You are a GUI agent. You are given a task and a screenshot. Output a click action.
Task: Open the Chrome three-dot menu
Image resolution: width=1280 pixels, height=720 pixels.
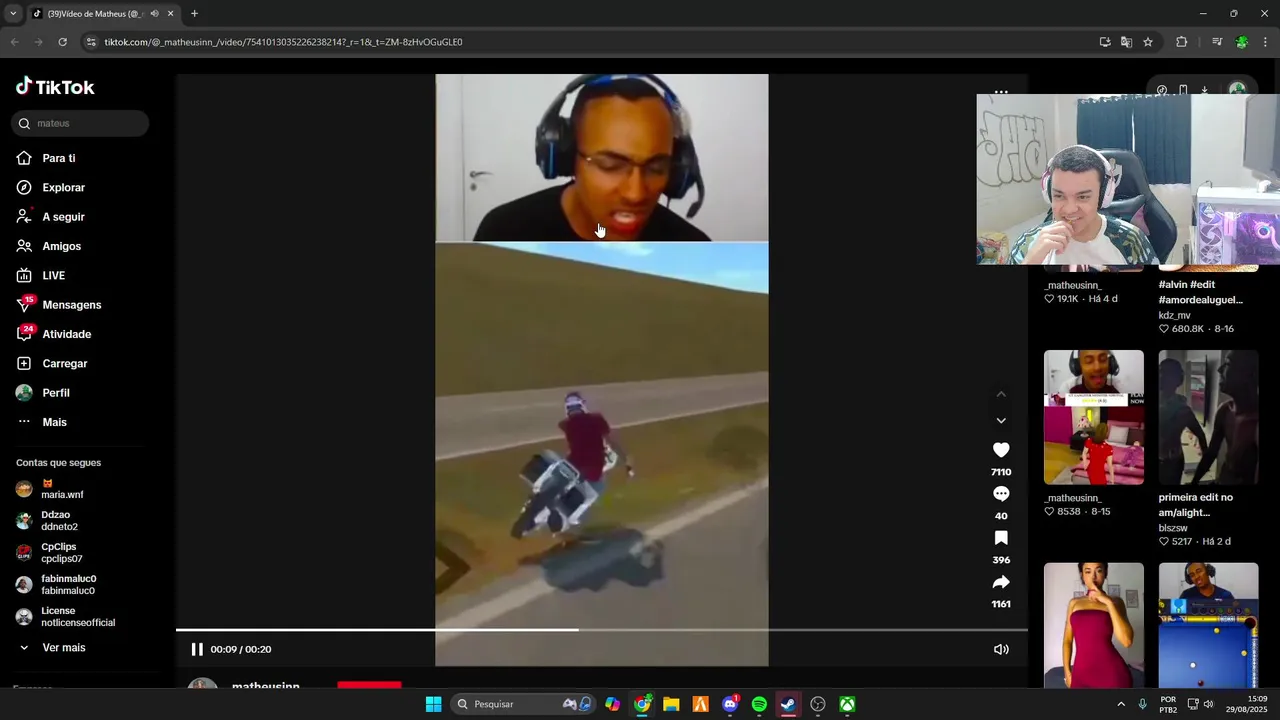click(x=1266, y=42)
